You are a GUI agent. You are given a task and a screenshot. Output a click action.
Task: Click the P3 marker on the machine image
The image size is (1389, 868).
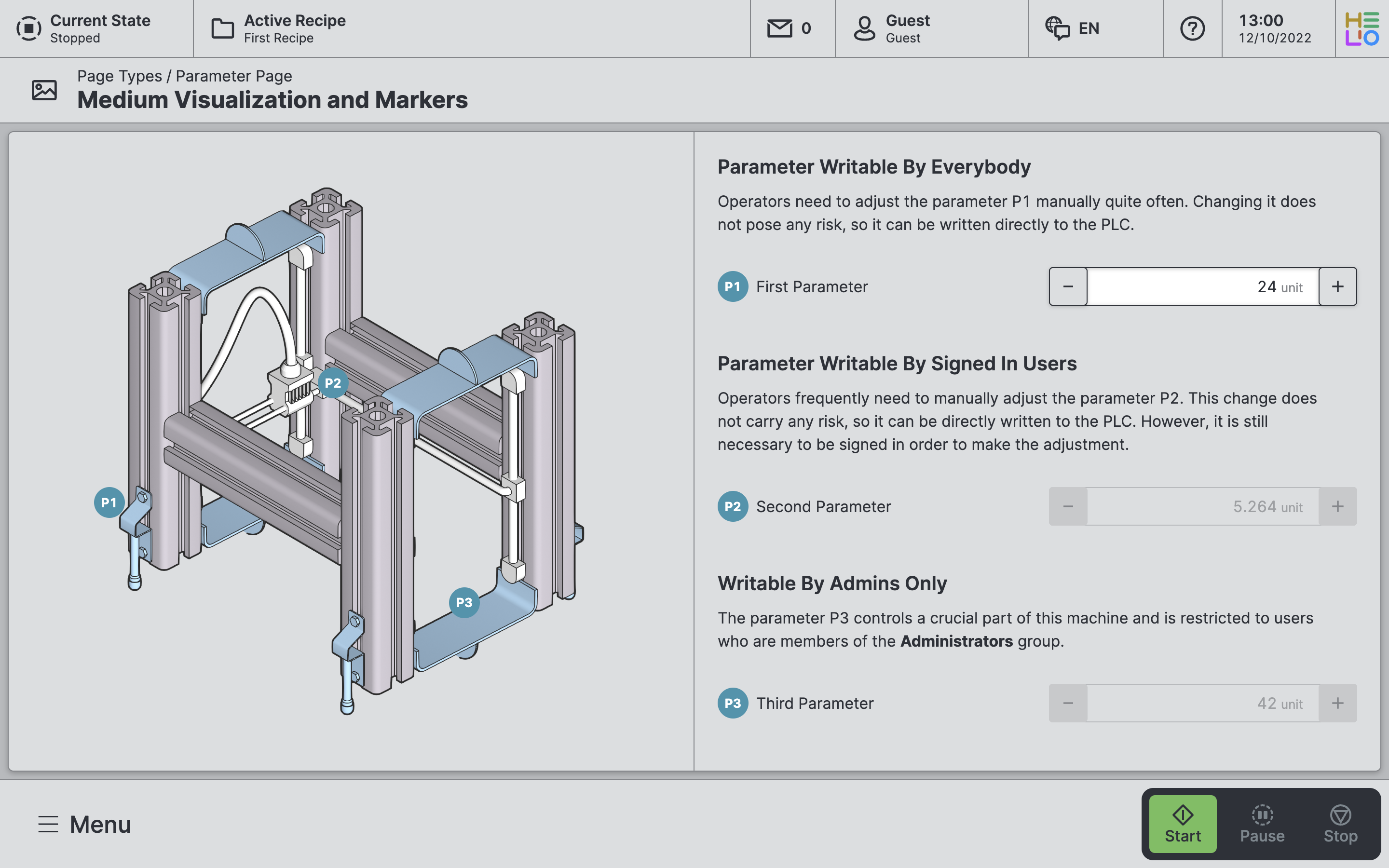464,602
